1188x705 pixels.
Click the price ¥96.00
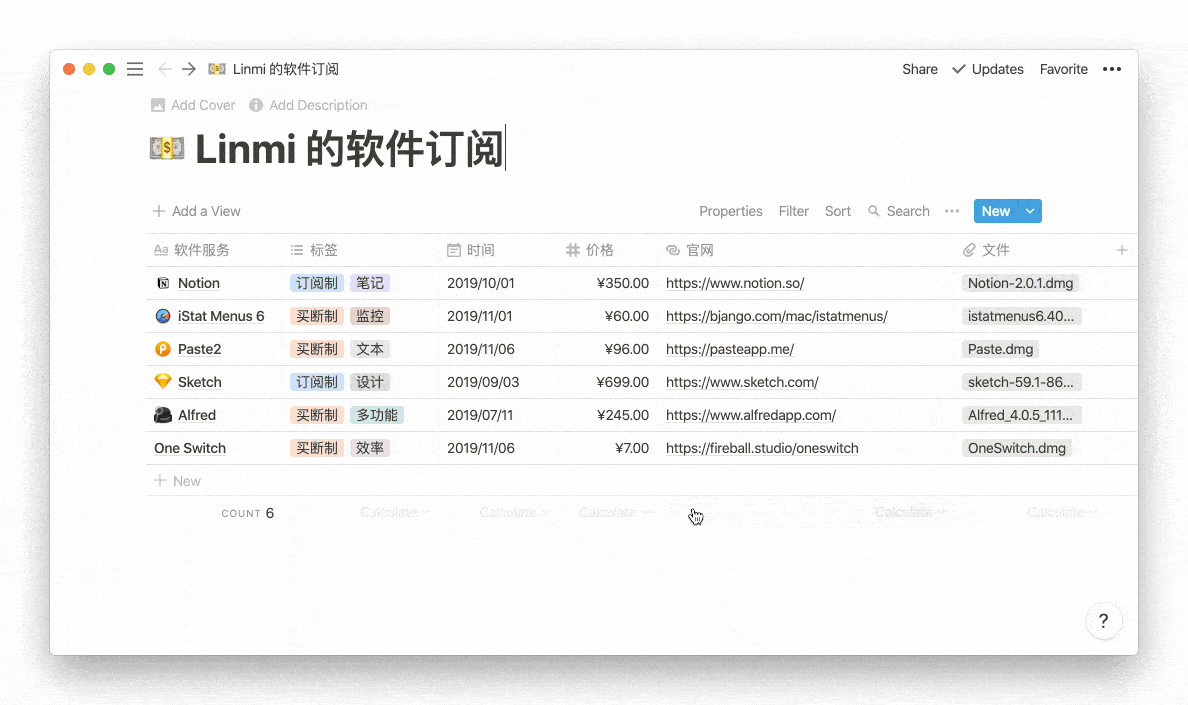[x=627, y=349]
